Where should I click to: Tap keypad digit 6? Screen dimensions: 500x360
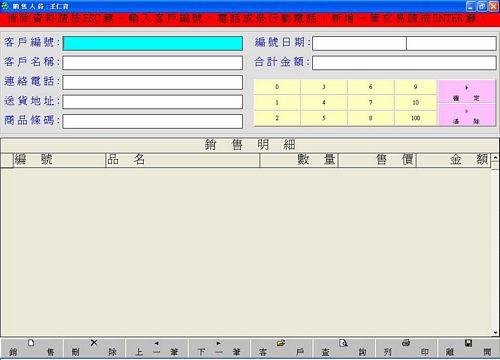(x=370, y=87)
